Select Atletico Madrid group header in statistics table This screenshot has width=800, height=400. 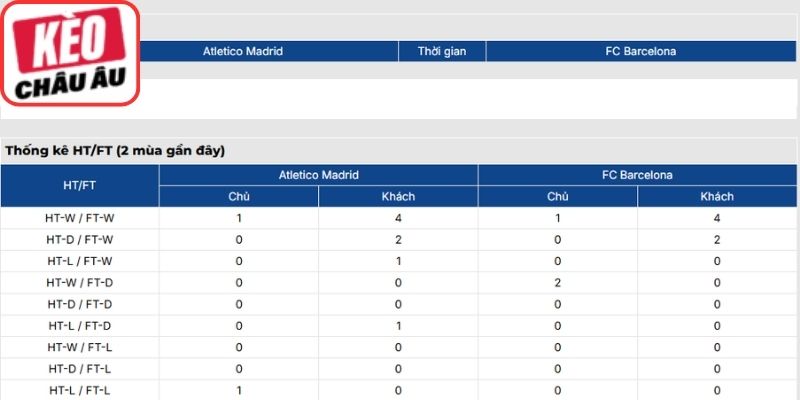(x=318, y=175)
